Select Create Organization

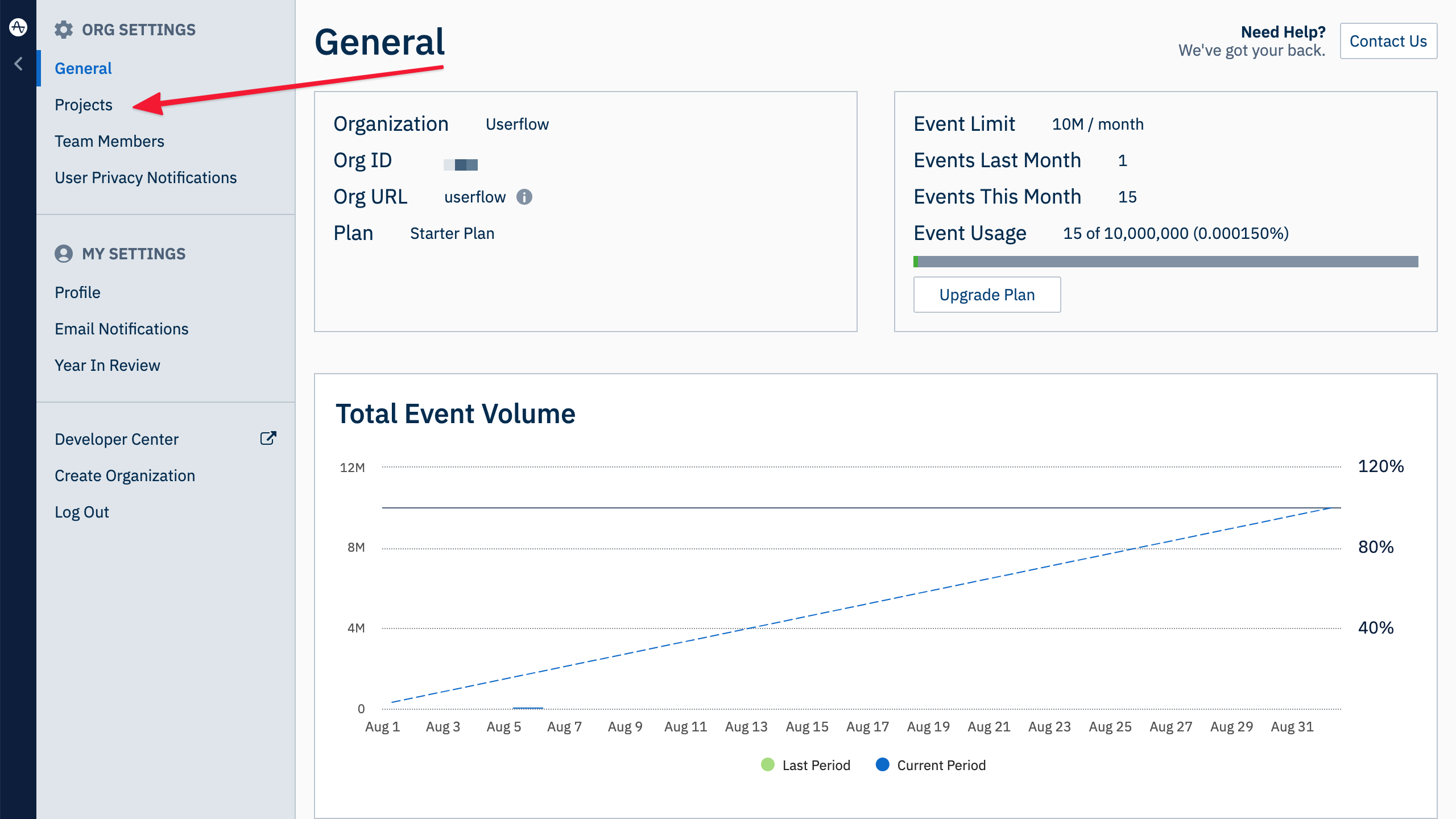(x=125, y=475)
